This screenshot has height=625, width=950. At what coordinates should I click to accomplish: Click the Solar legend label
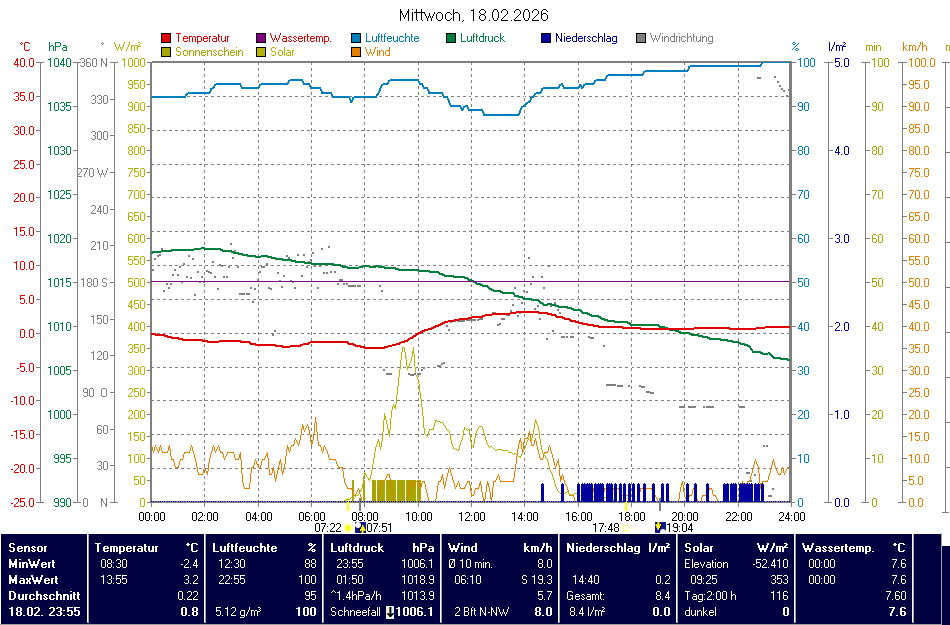282,52
